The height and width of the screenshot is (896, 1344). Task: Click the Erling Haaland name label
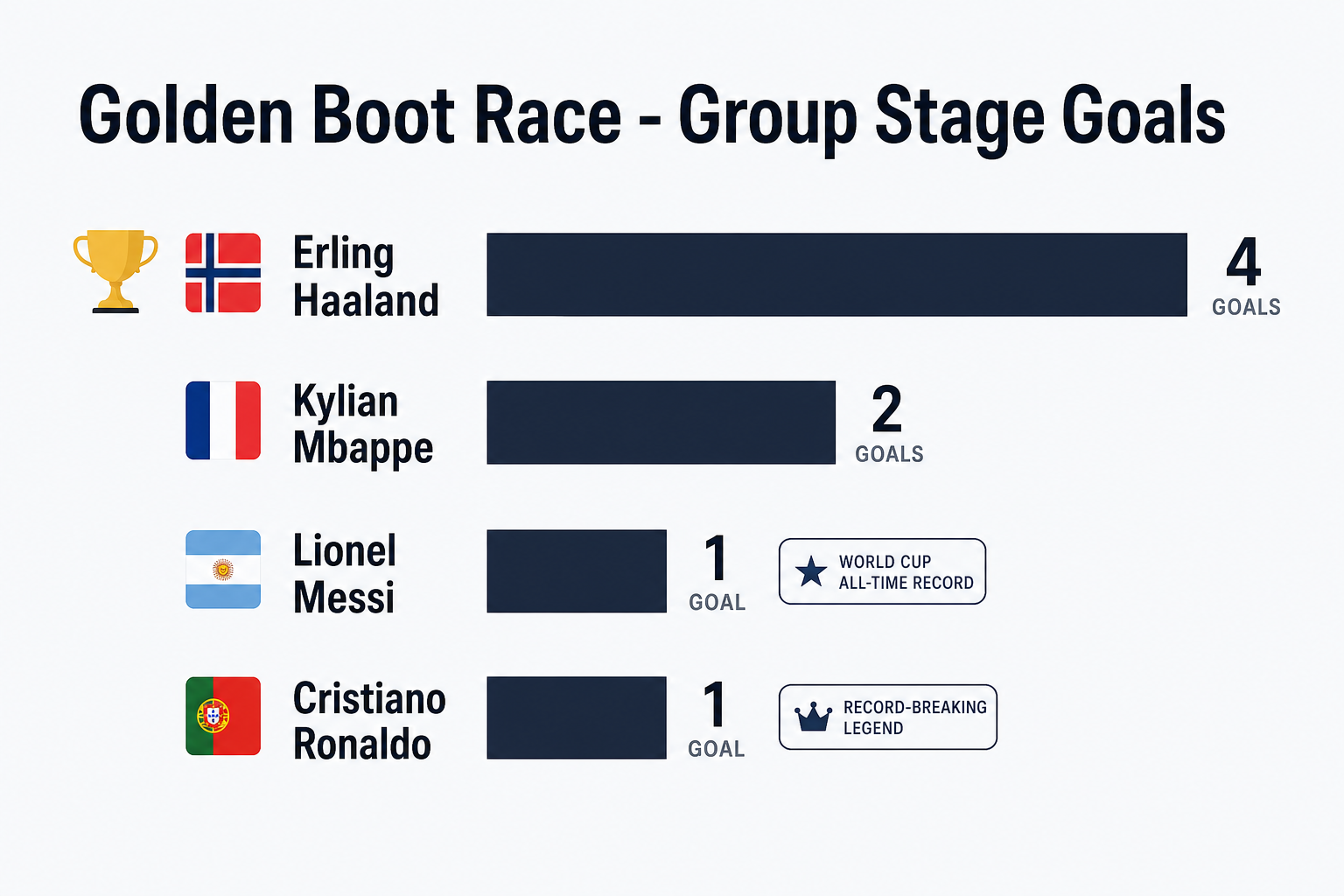[x=366, y=276]
